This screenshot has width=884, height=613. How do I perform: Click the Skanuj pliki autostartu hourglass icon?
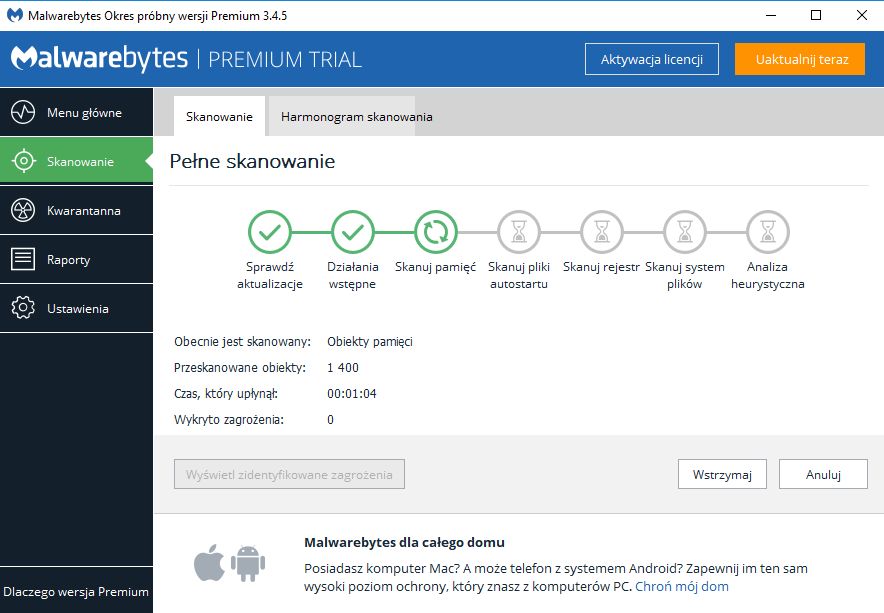pyautogui.click(x=519, y=232)
